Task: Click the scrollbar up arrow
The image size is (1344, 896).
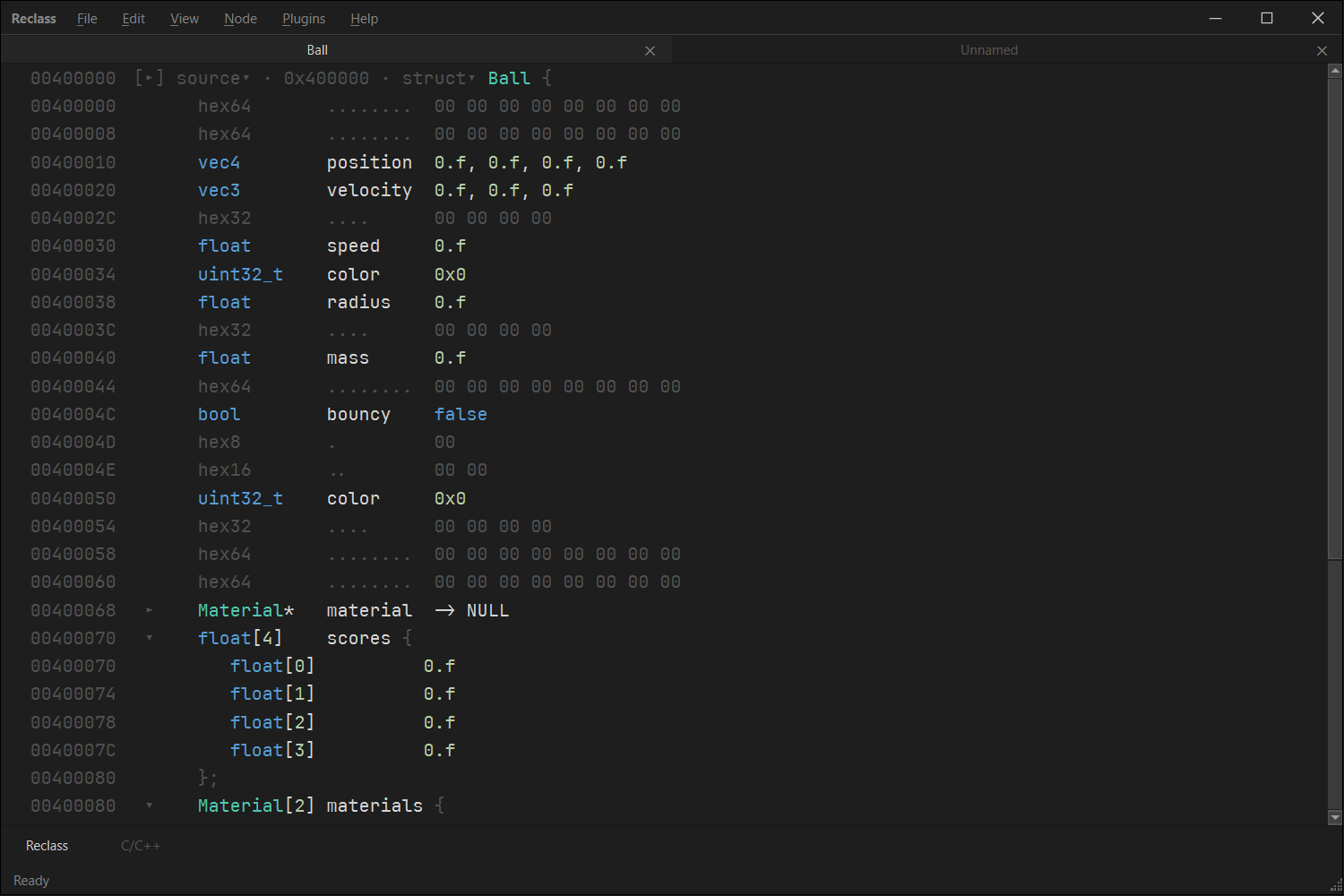Action: (x=1335, y=70)
